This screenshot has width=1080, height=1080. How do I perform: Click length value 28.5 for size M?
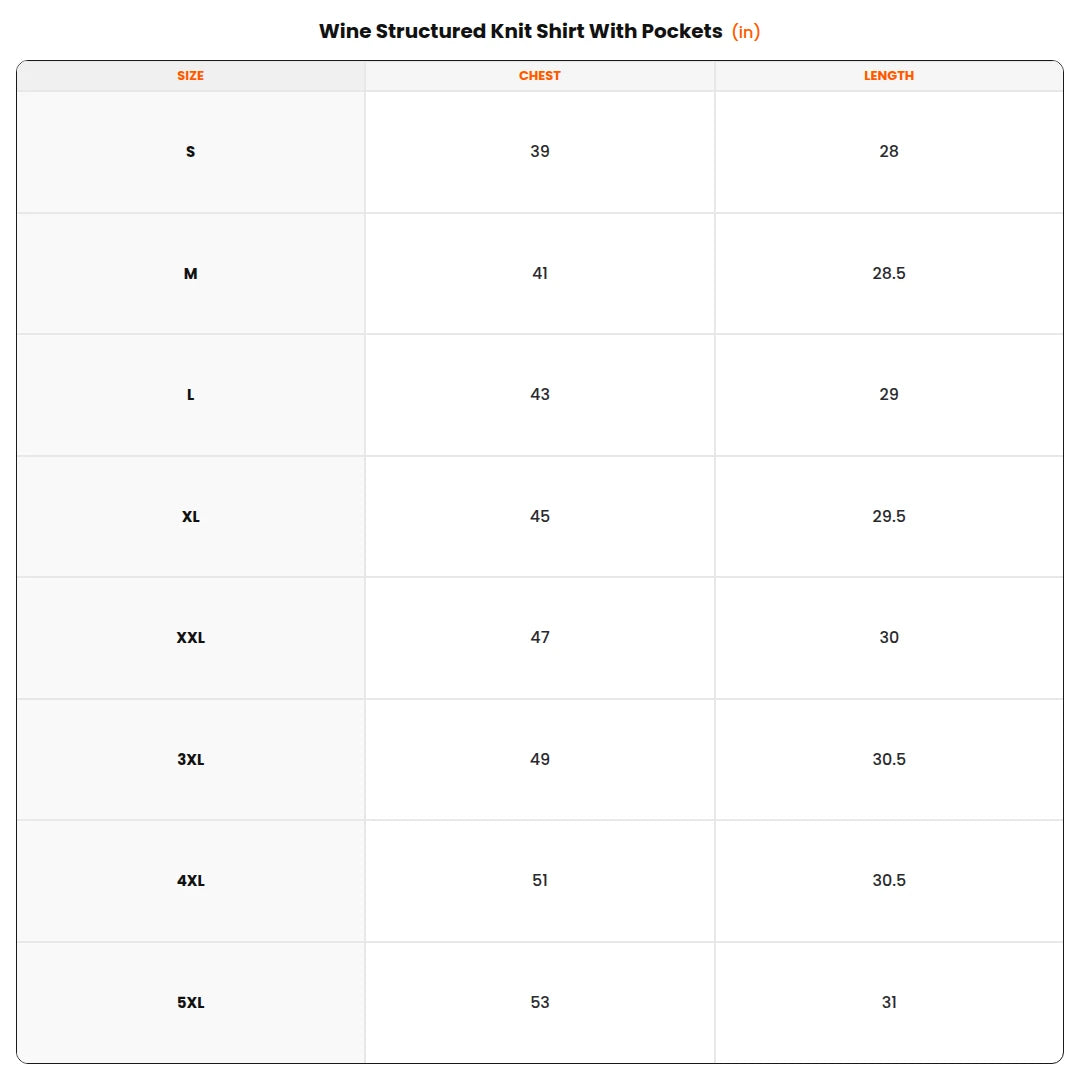click(889, 273)
